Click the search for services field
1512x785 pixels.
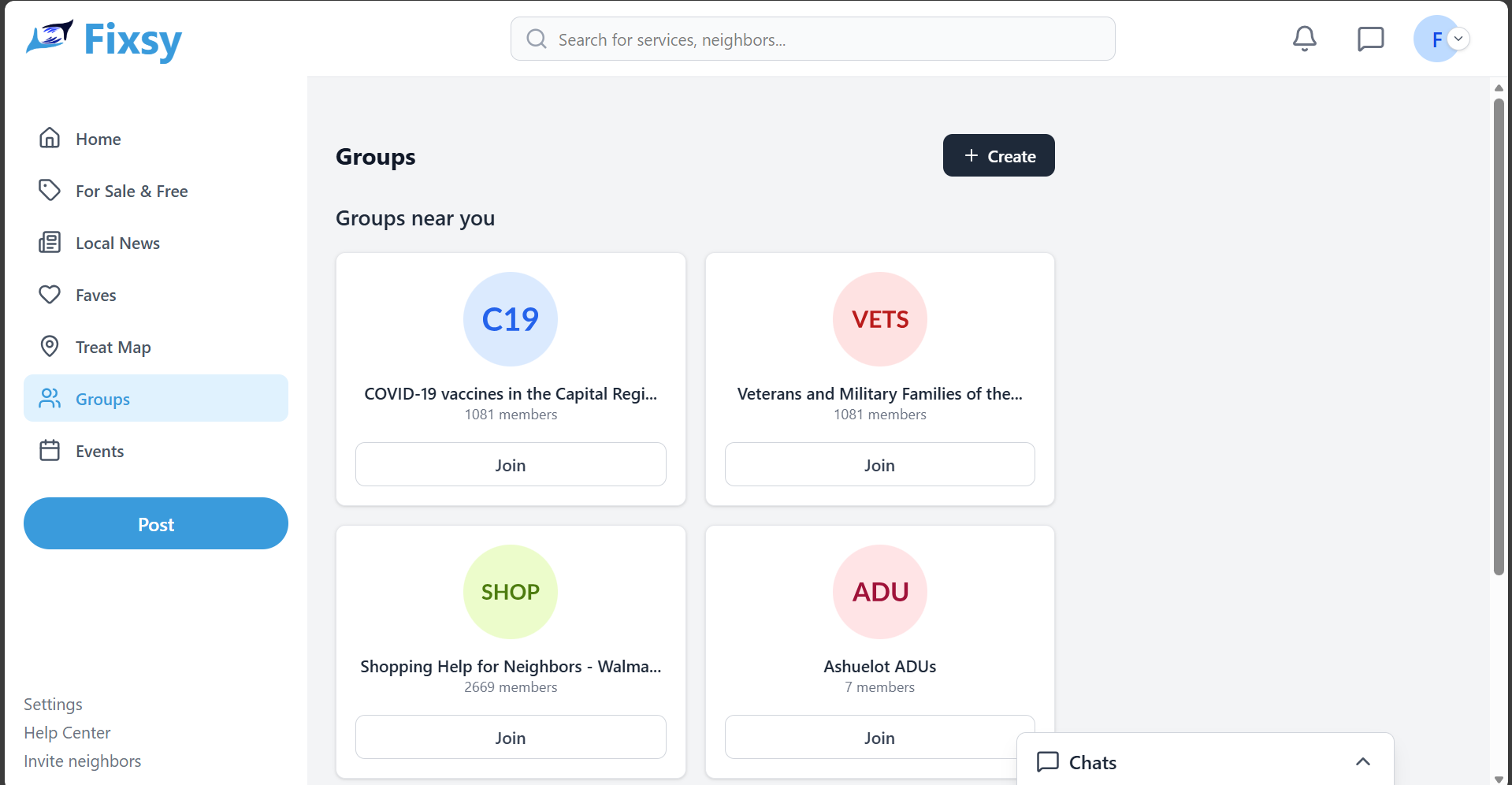[x=827, y=39]
